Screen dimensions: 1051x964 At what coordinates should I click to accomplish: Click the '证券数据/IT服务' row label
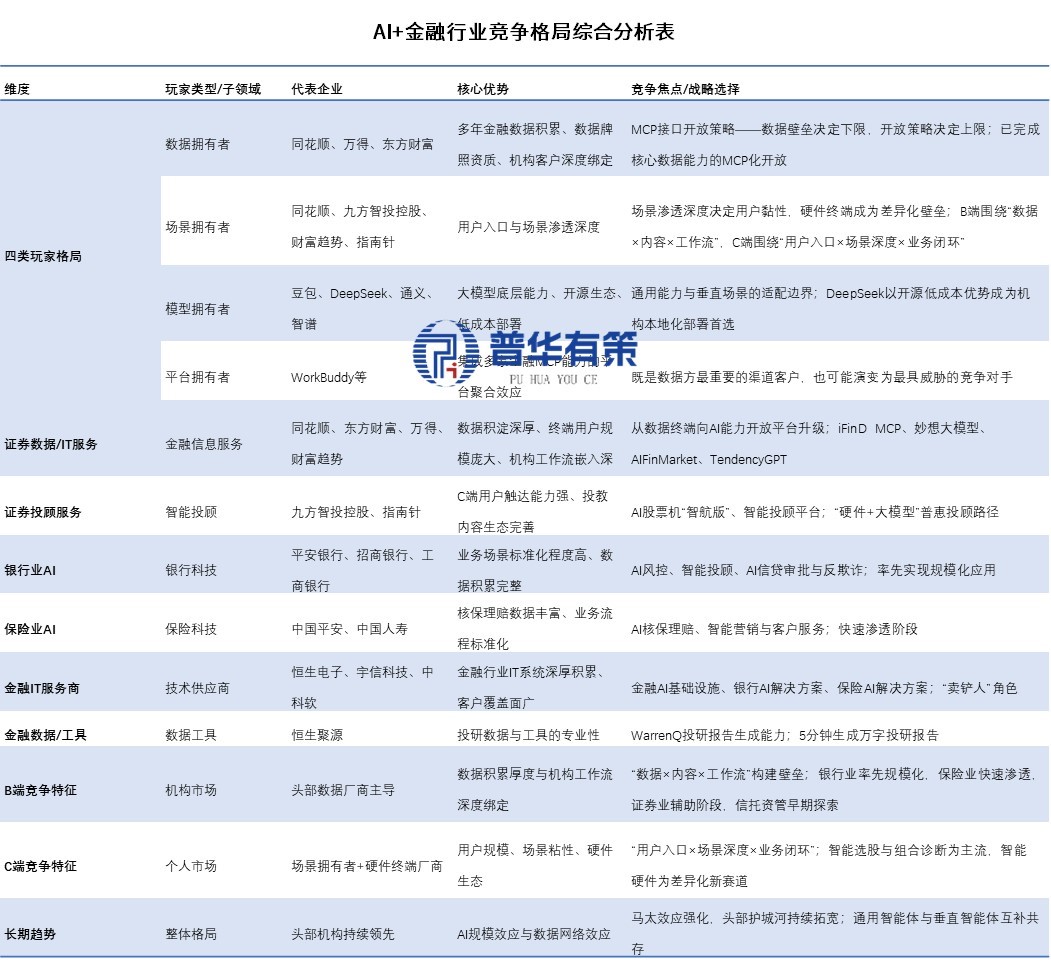(51, 444)
